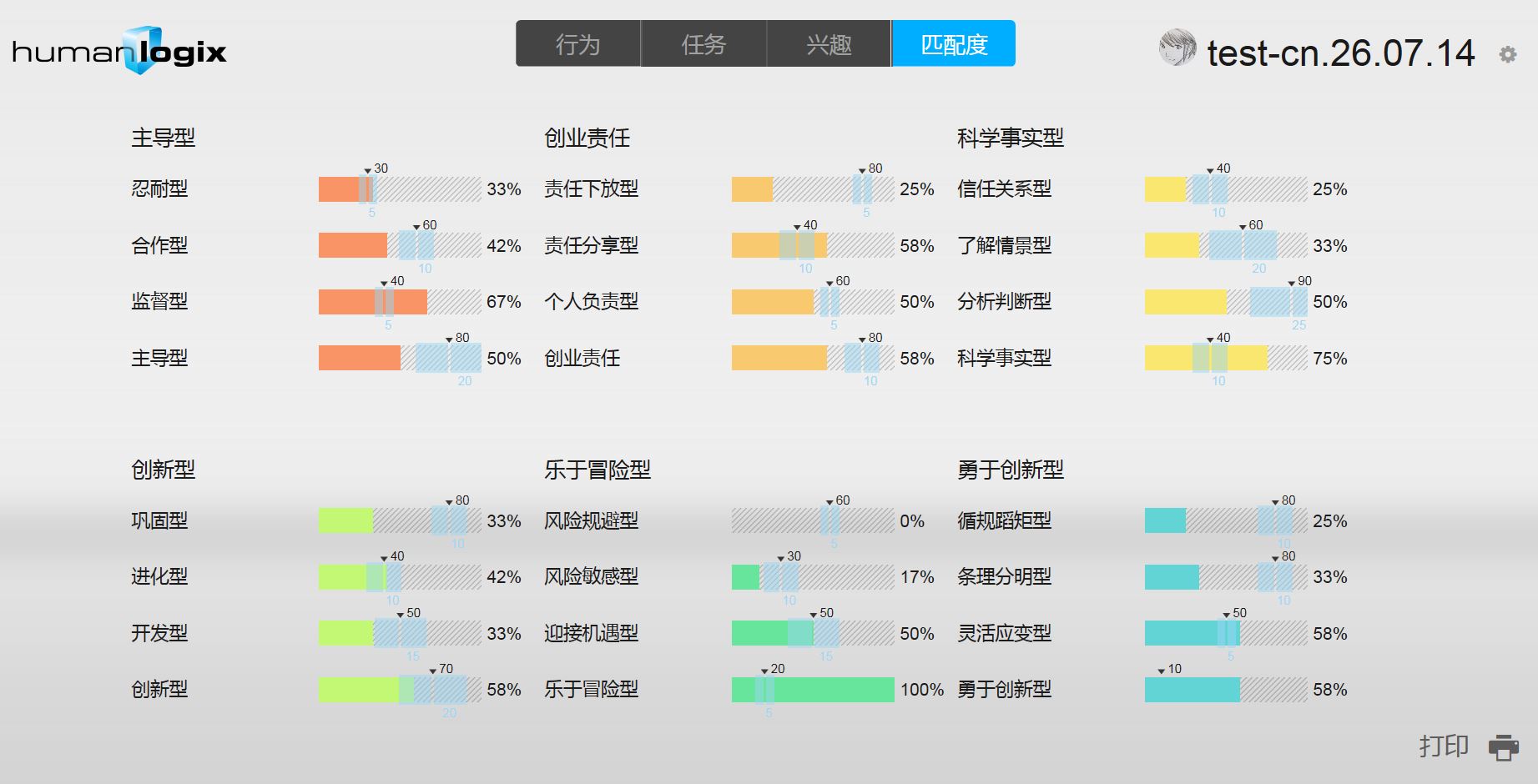This screenshot has width=1538, height=784.
Task: Click the settings gear icon
Action: pyautogui.click(x=1507, y=54)
